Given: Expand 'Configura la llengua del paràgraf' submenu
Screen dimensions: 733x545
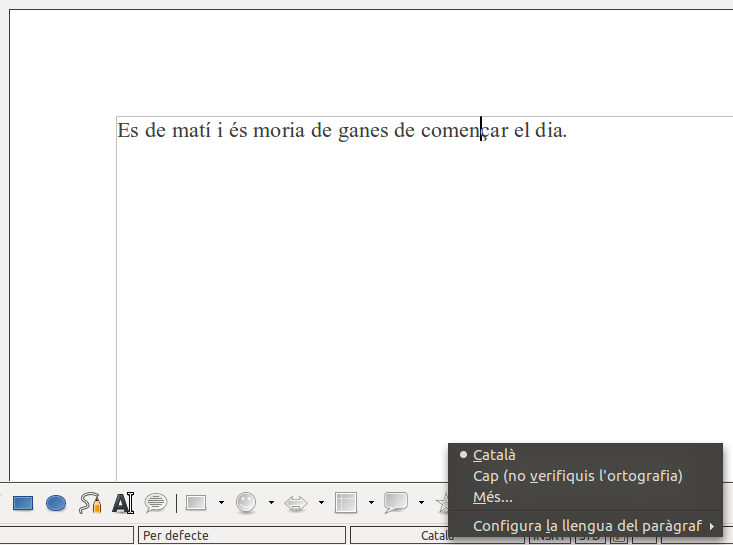Looking at the screenshot, I should coord(590,526).
